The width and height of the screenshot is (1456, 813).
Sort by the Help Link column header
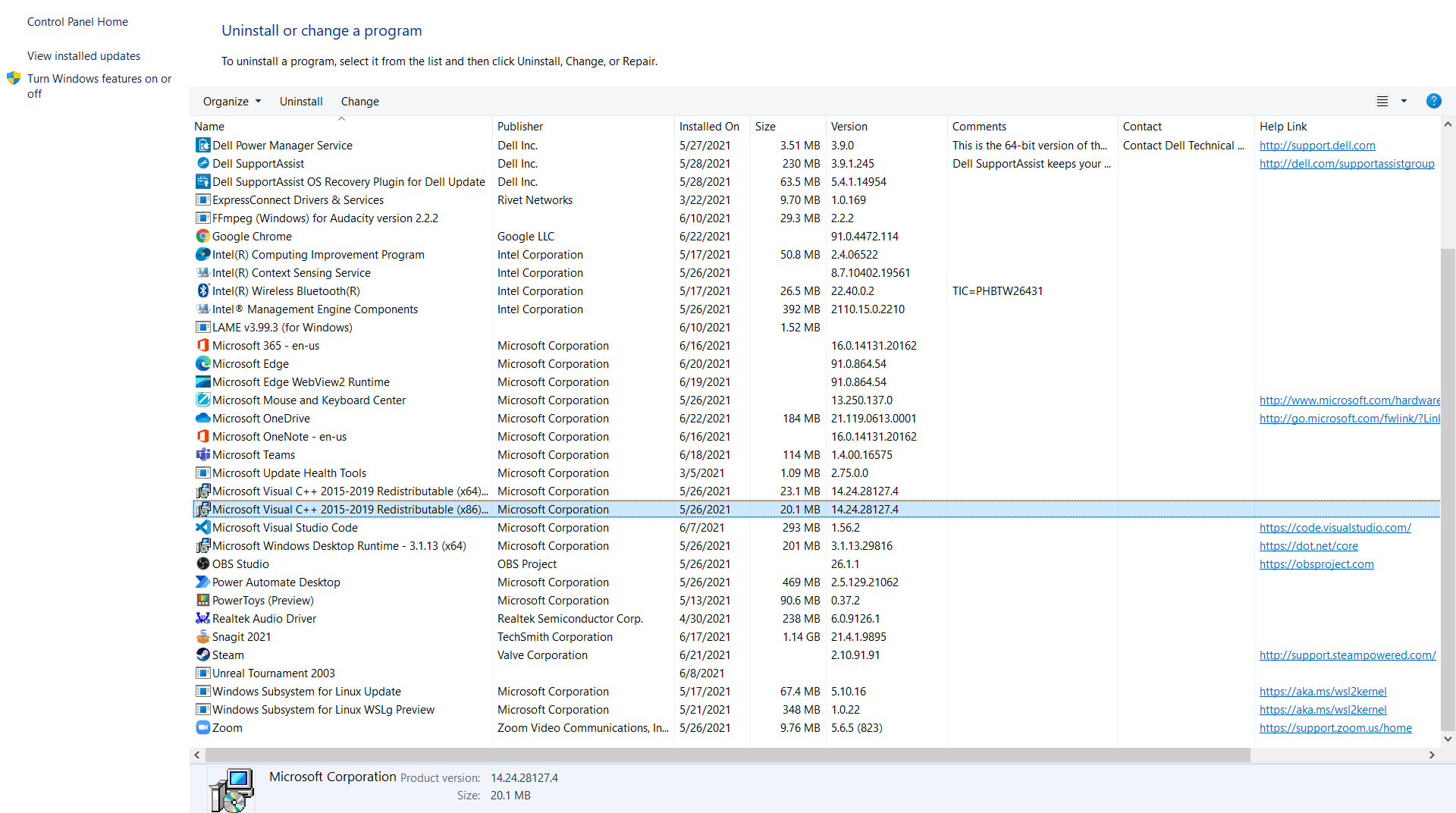[x=1348, y=126]
